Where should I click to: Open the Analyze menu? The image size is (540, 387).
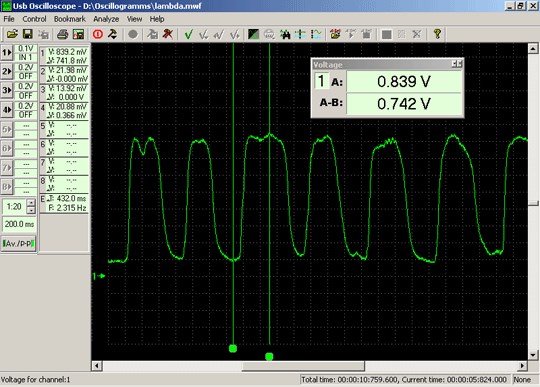106,19
